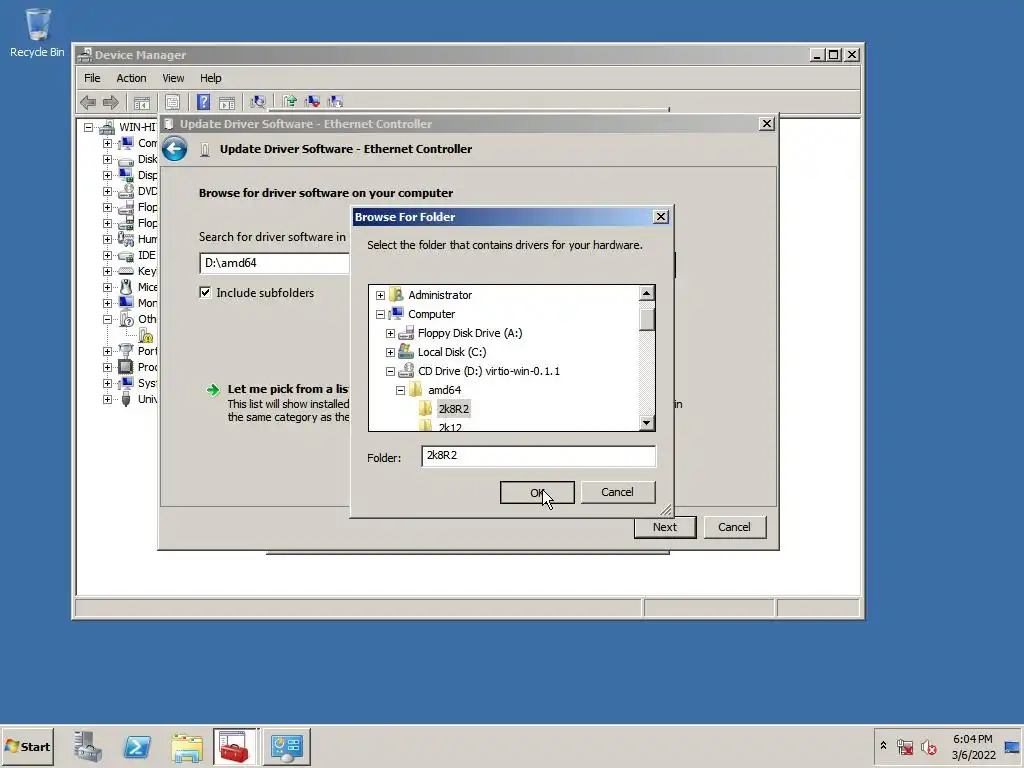Click the red toolbox taskbar icon
This screenshot has width=1024, height=768.
(x=234, y=746)
